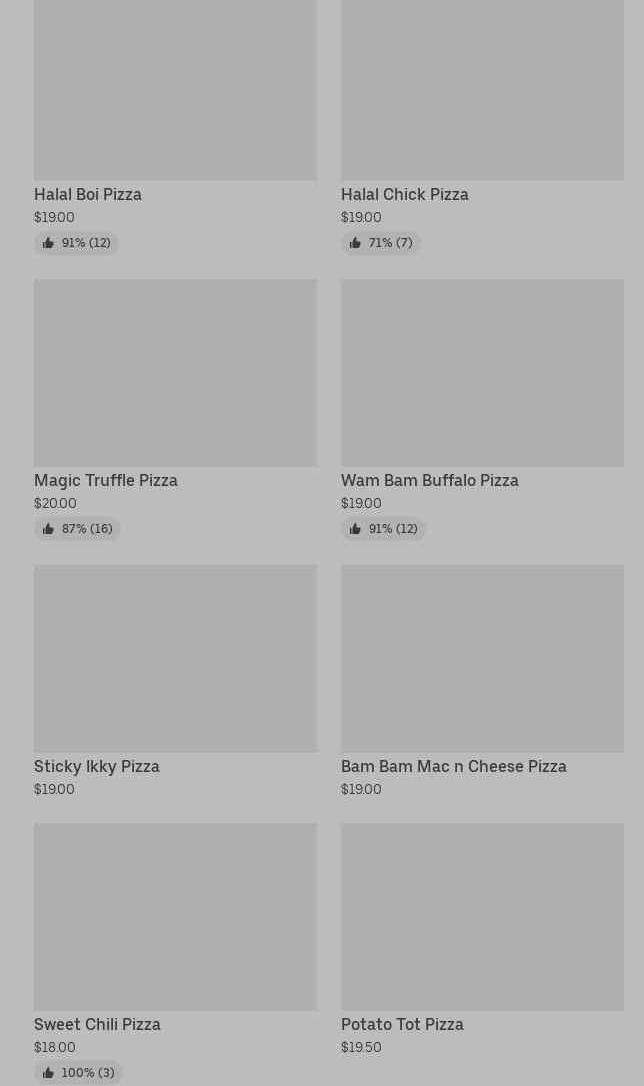
Task: Open the Halal Chick Pizza item
Action: tap(404, 194)
